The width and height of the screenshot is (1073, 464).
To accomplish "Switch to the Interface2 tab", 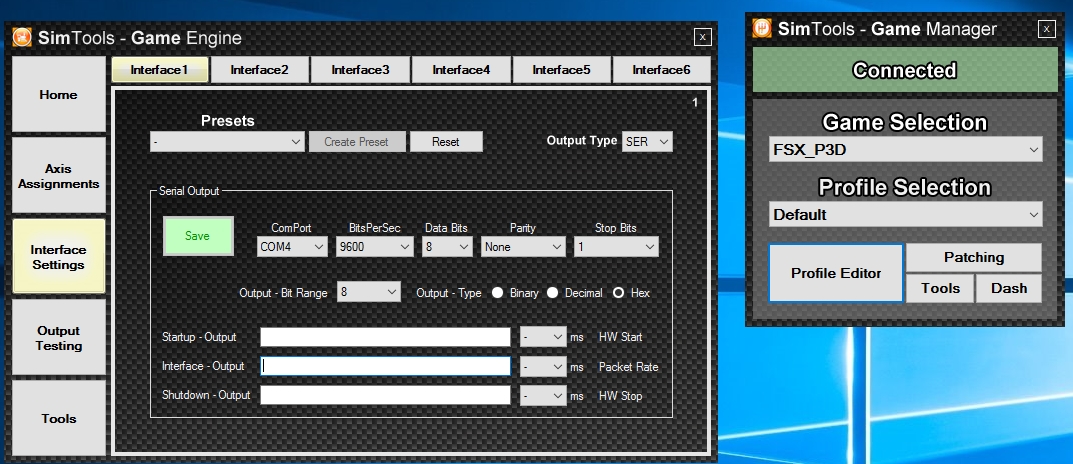I will pos(259,69).
